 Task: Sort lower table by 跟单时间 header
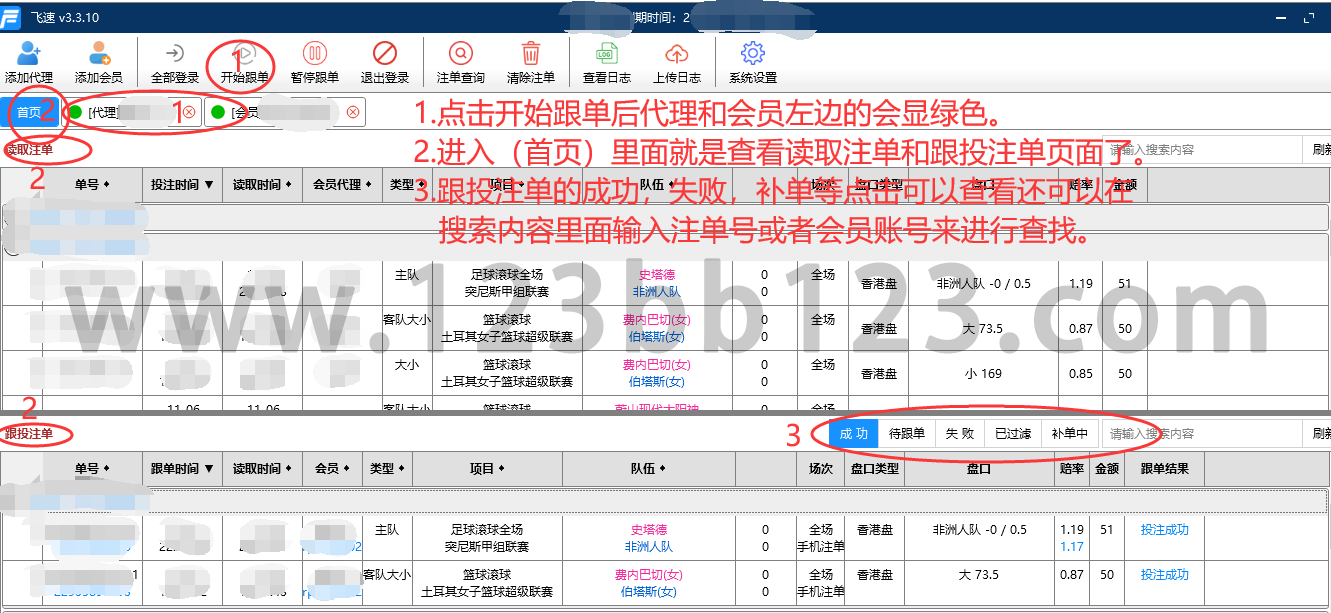tap(181, 468)
